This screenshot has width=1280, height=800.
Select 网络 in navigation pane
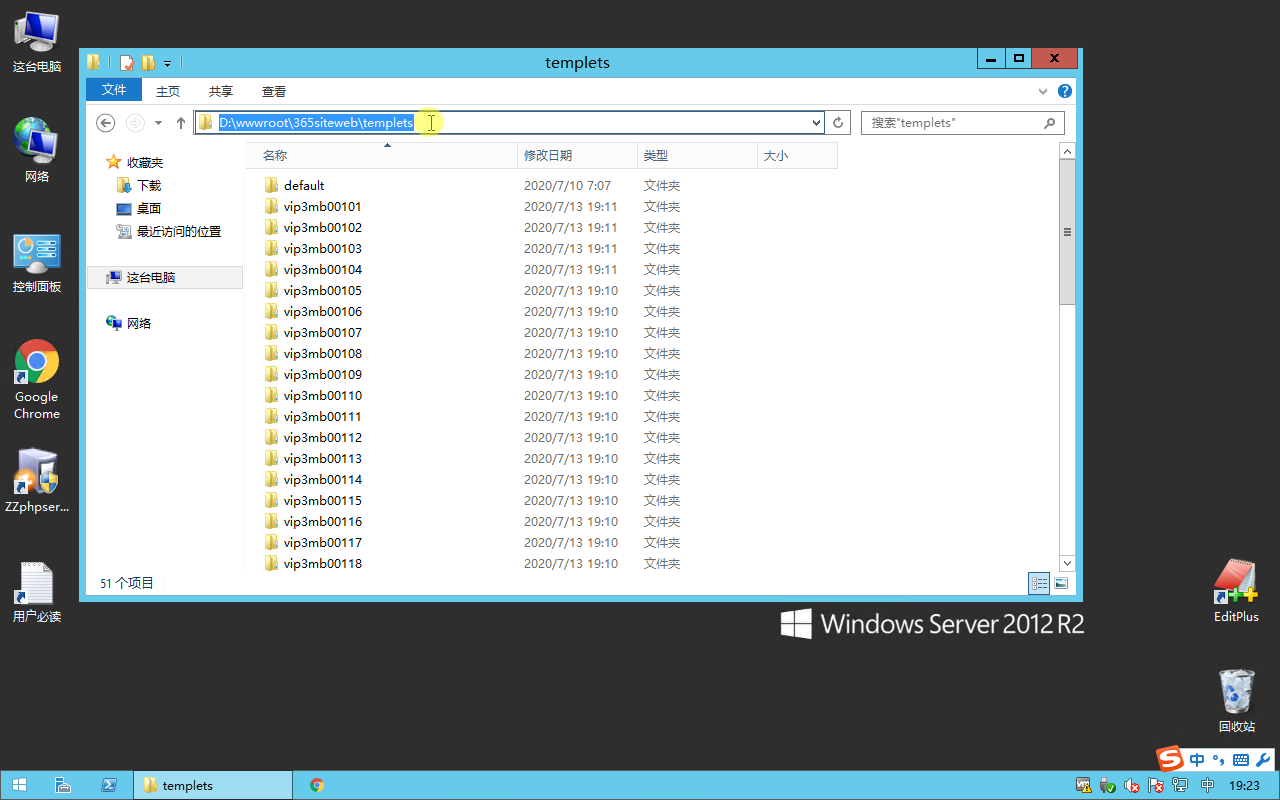pos(139,323)
